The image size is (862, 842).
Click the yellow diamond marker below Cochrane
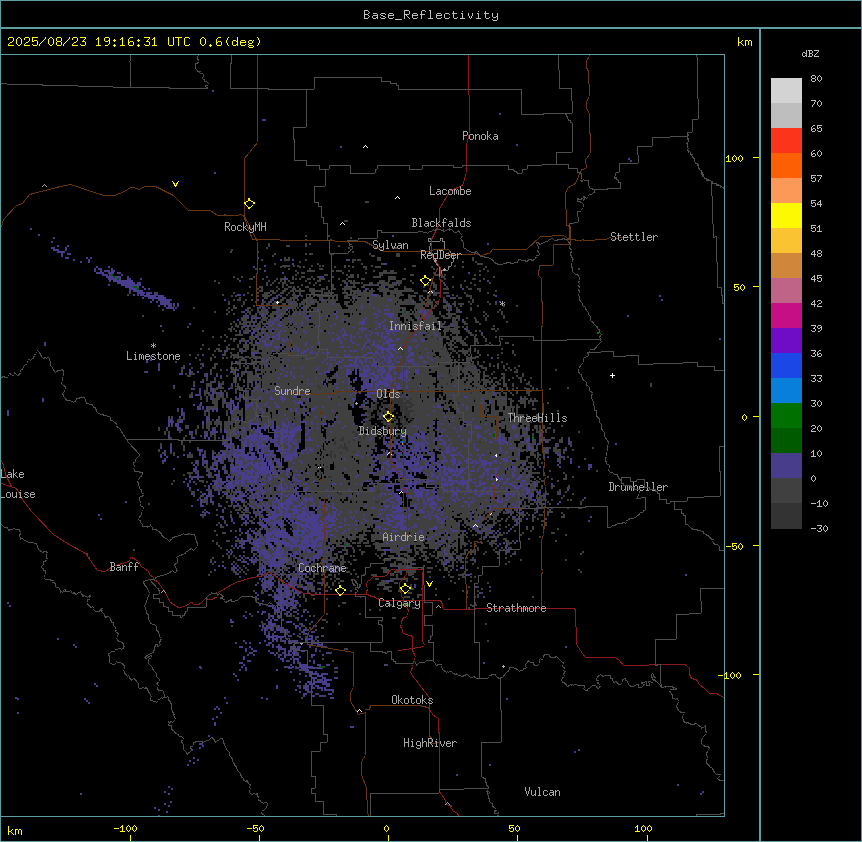(x=340, y=591)
